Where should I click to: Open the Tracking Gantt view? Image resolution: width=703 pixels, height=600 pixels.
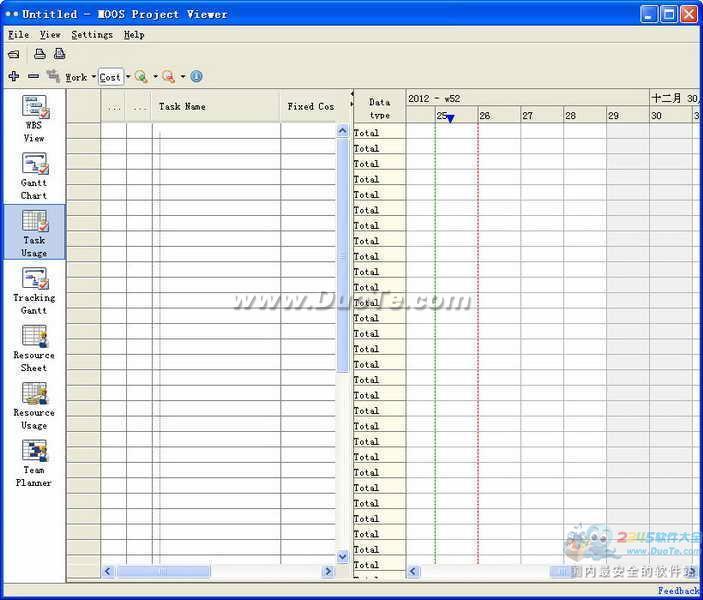pos(35,291)
